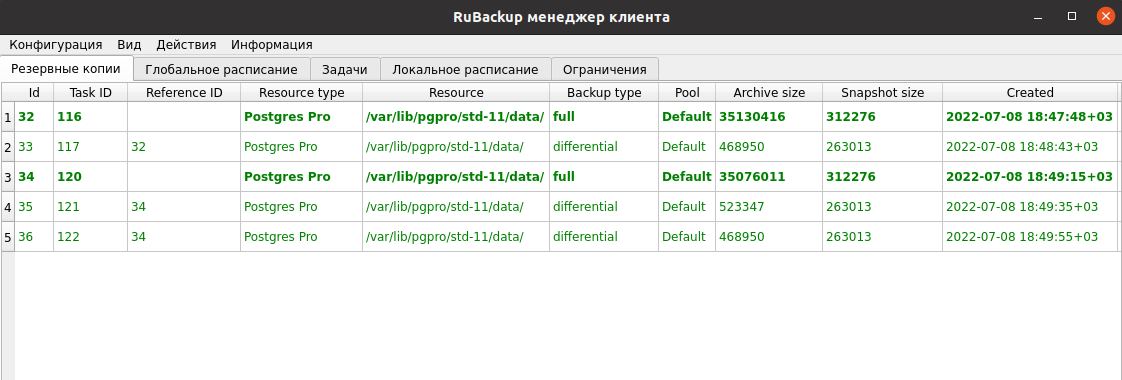Image resolution: width=1122 pixels, height=380 pixels.
Task: Switch to the Ограничения tab
Action: tap(605, 69)
